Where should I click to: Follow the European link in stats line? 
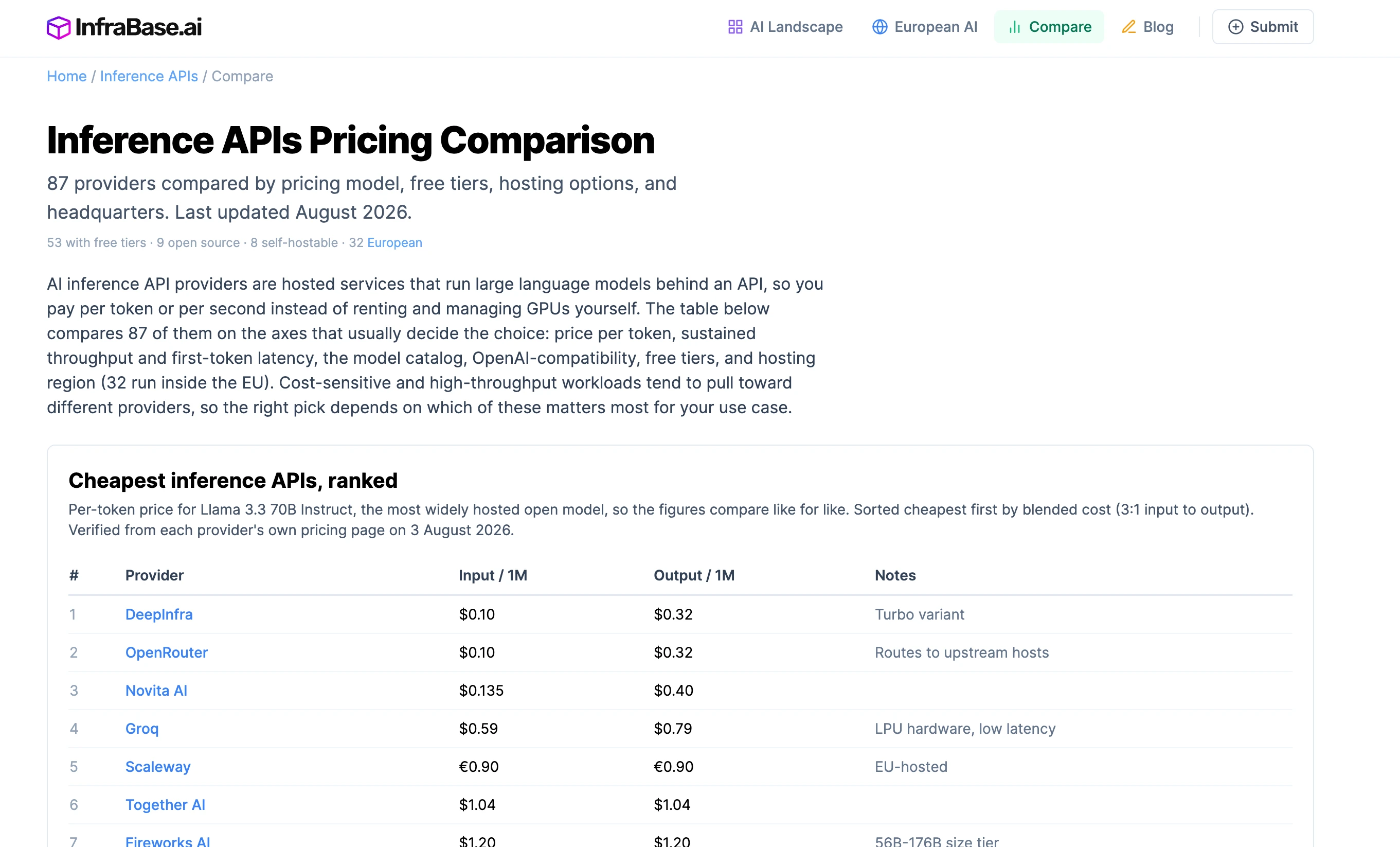click(x=394, y=243)
